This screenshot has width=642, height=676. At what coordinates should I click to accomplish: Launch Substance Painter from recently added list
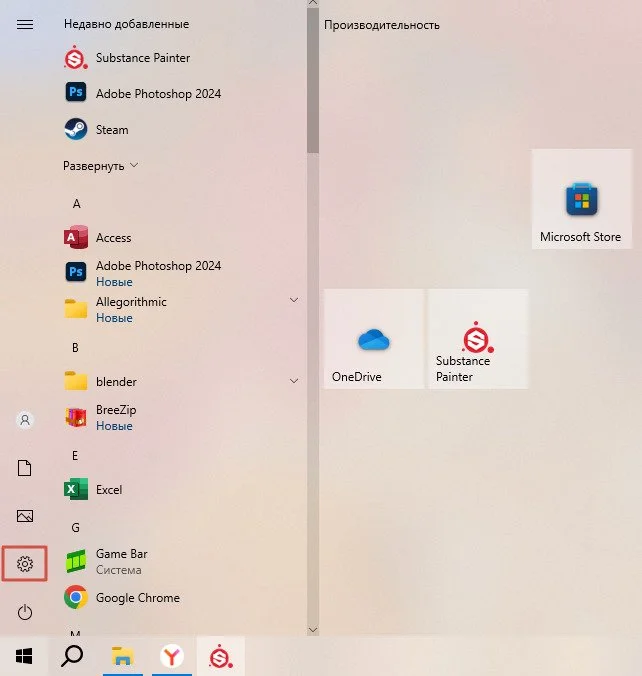click(x=127, y=58)
